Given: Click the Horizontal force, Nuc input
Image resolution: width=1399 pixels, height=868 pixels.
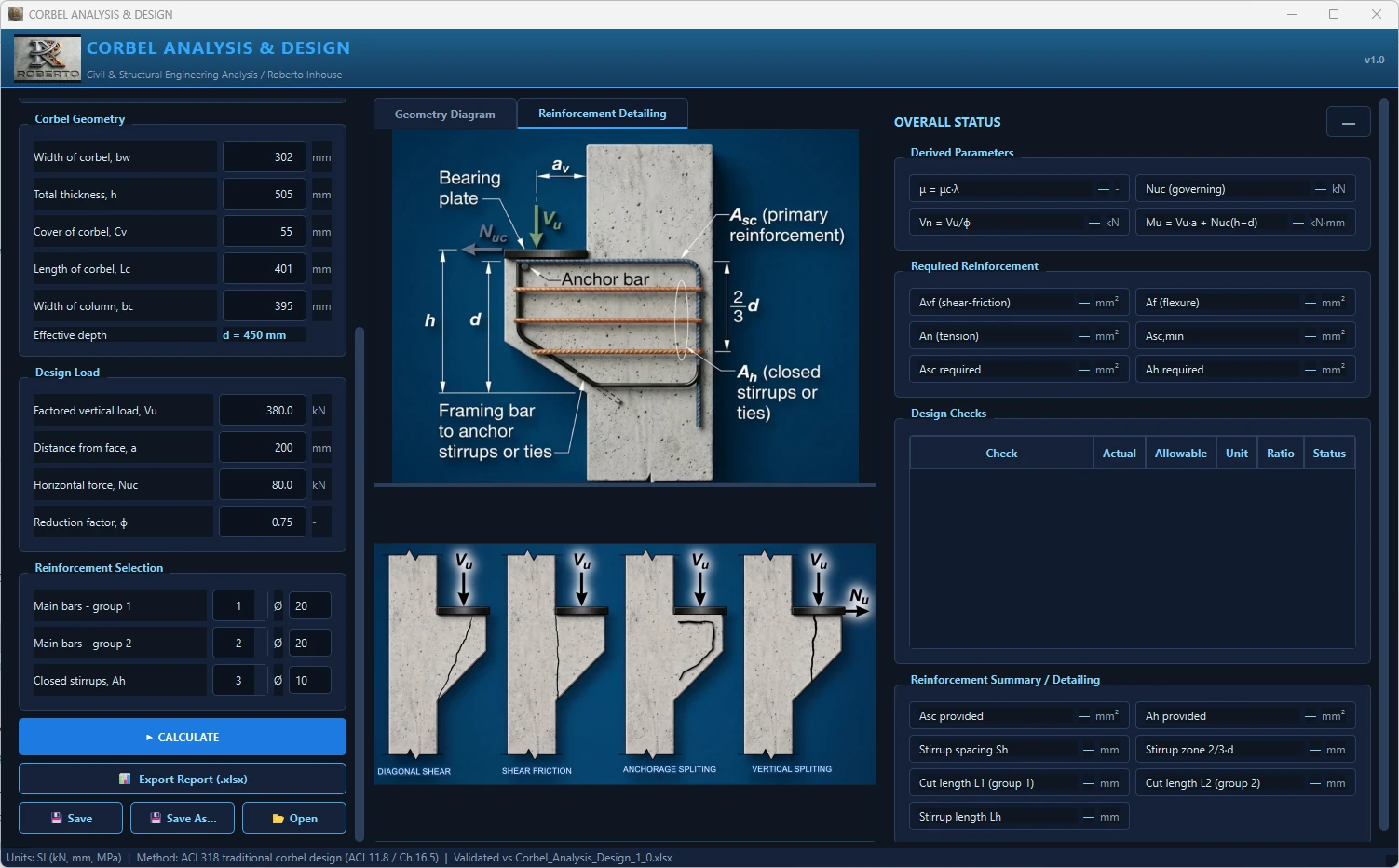Looking at the screenshot, I should pos(263,484).
